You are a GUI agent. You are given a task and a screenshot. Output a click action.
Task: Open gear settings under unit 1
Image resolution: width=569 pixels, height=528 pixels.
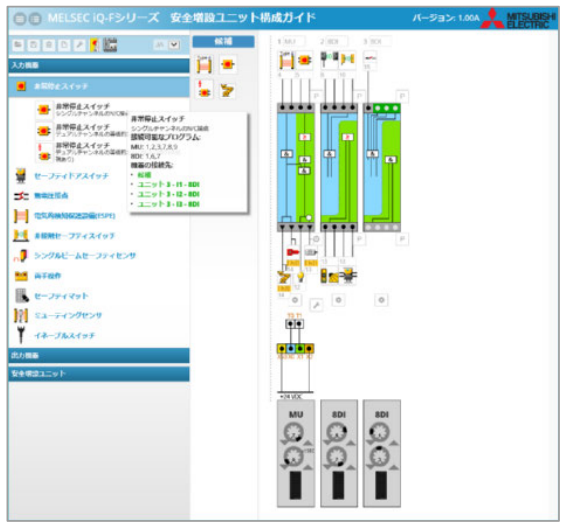[295, 300]
